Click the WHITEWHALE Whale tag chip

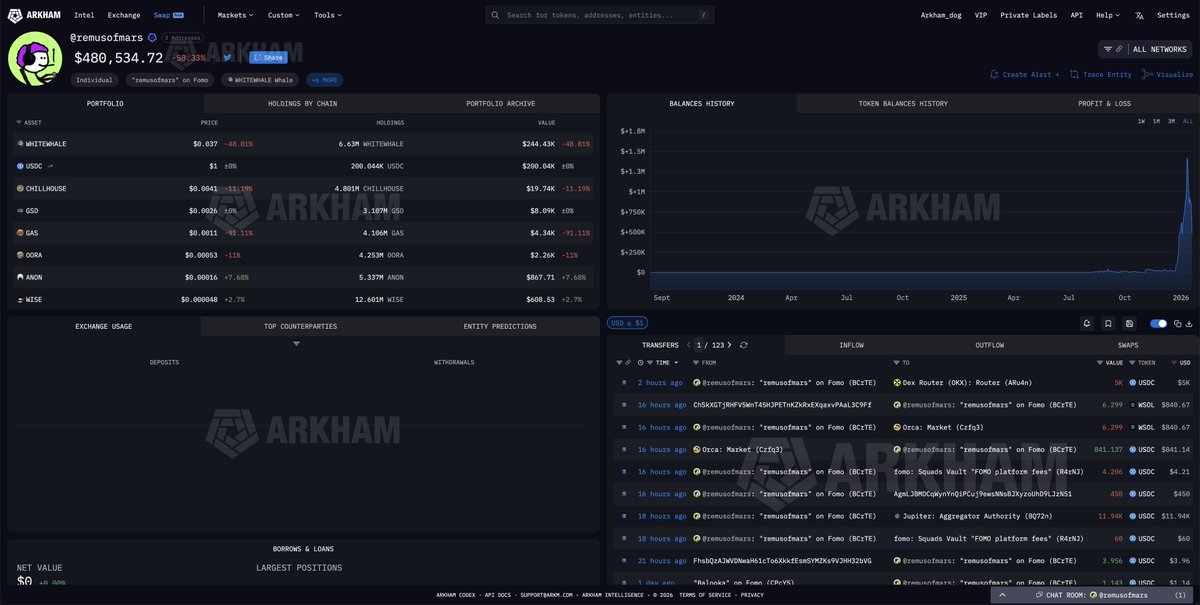pyautogui.click(x=260, y=80)
